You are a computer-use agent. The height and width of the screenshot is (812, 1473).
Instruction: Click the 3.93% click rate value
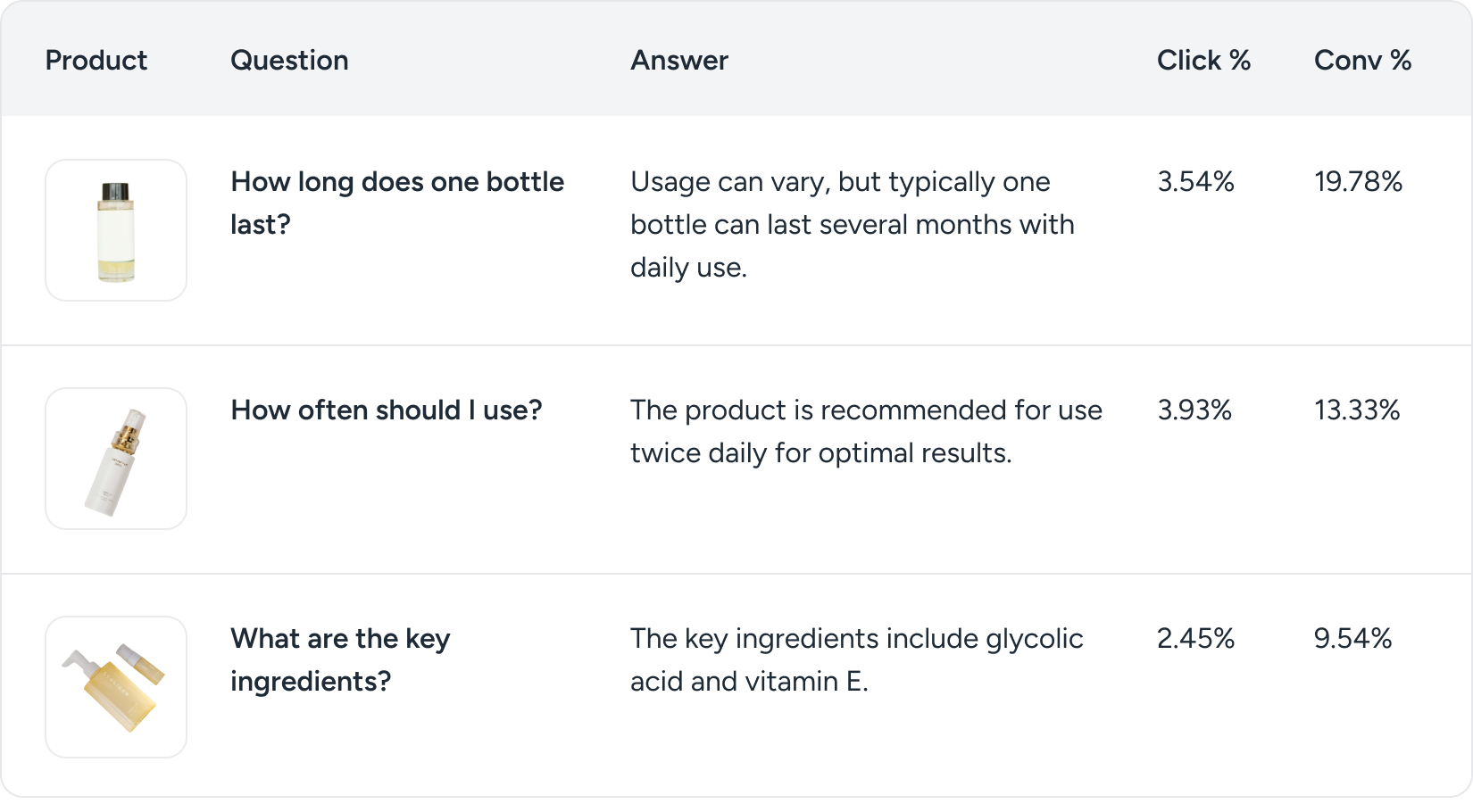pos(1194,410)
